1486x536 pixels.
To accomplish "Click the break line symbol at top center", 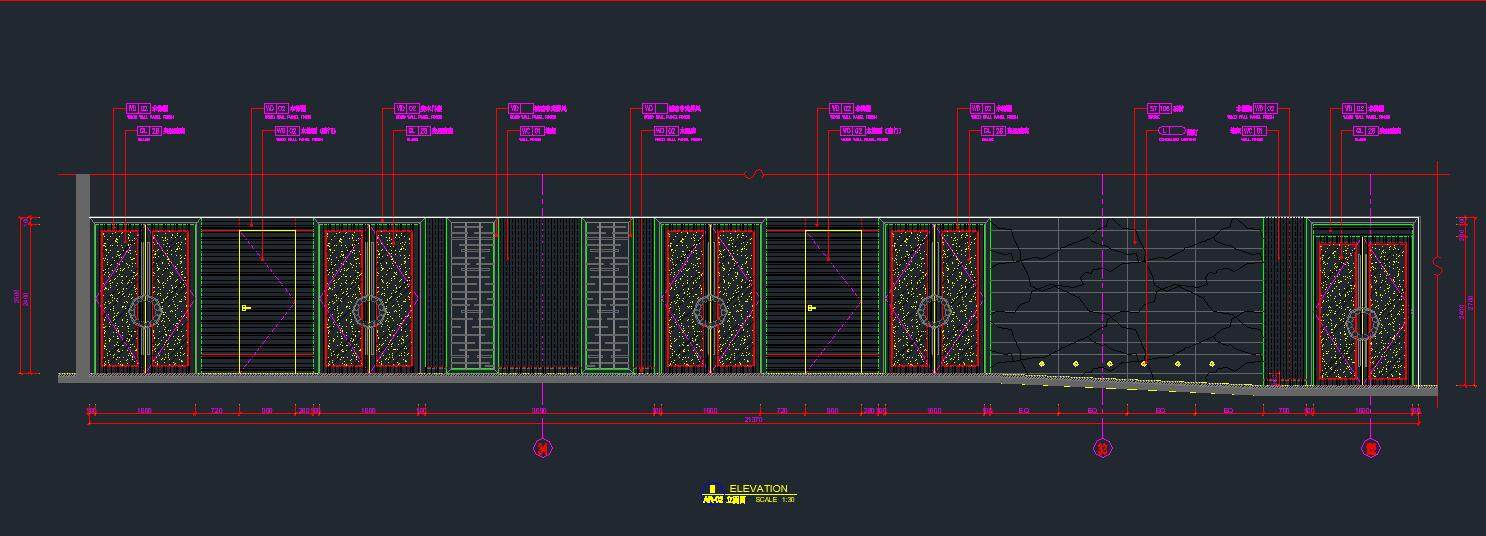I will pyautogui.click(x=756, y=174).
